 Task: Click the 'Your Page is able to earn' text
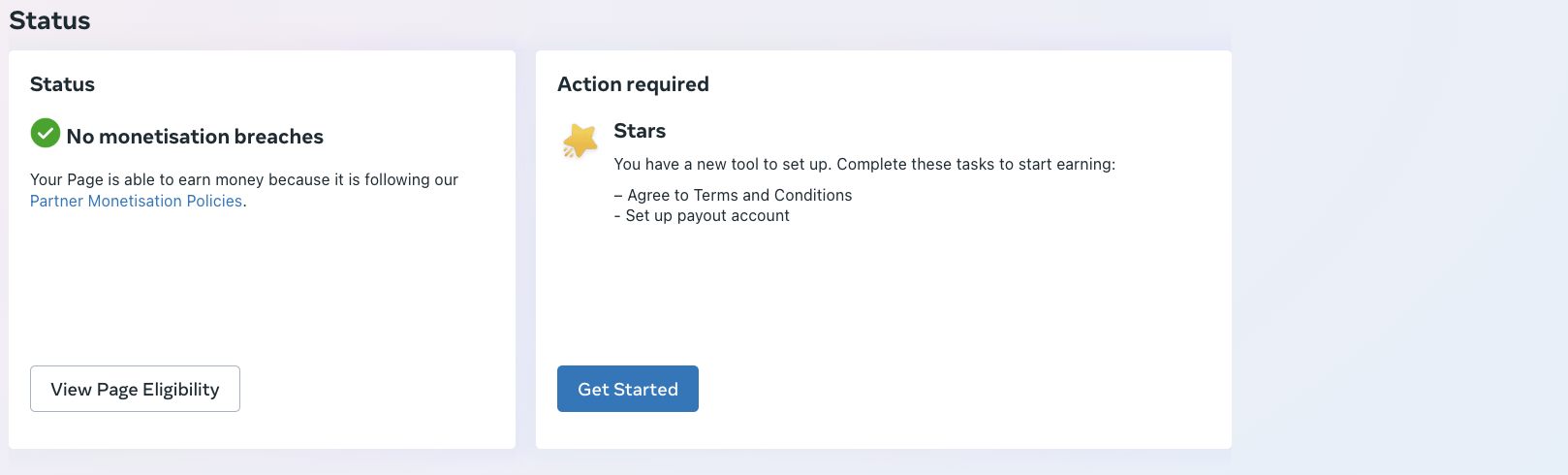coord(244,179)
